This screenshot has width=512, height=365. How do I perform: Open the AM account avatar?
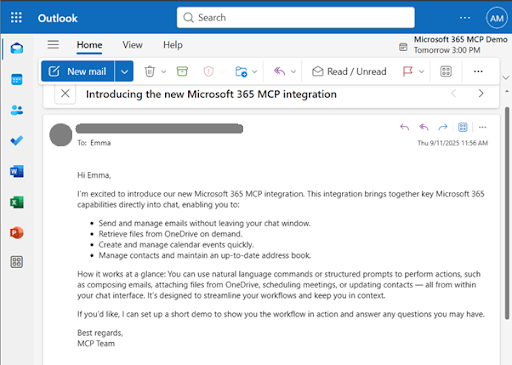tap(497, 18)
